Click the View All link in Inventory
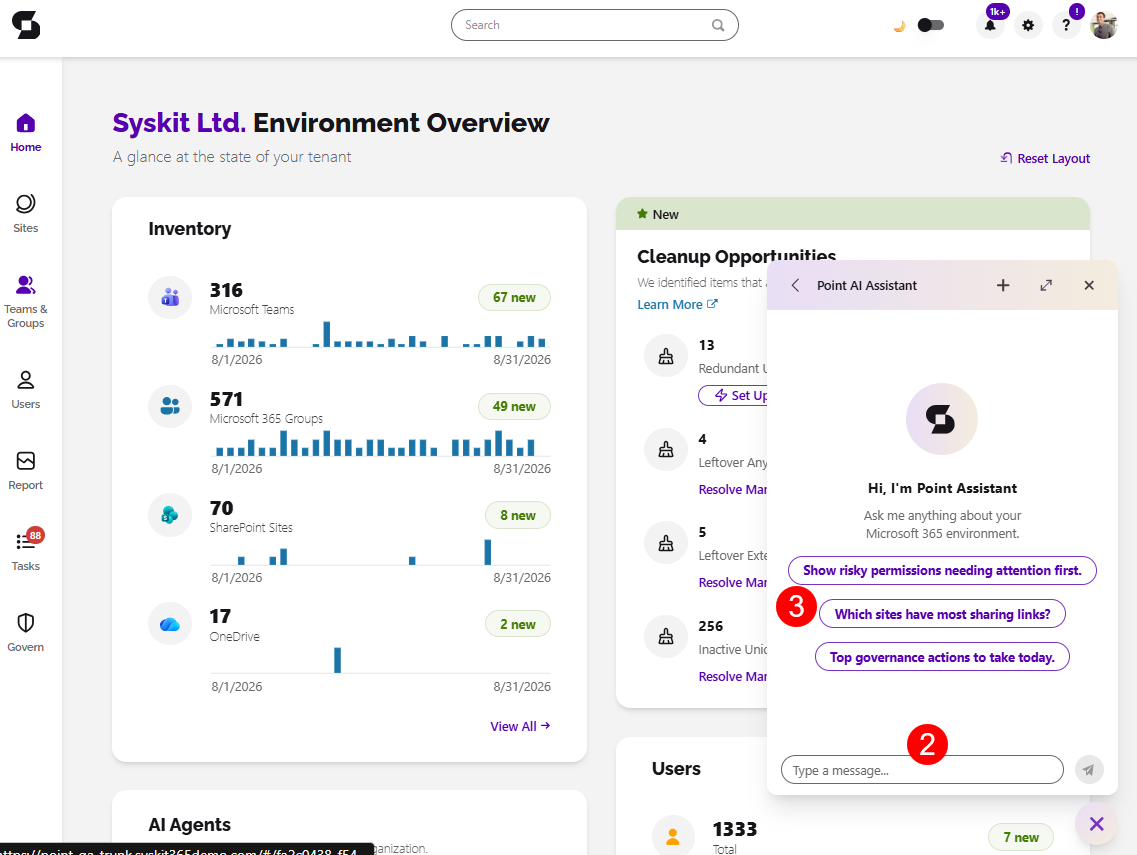1137x855 pixels. [520, 726]
